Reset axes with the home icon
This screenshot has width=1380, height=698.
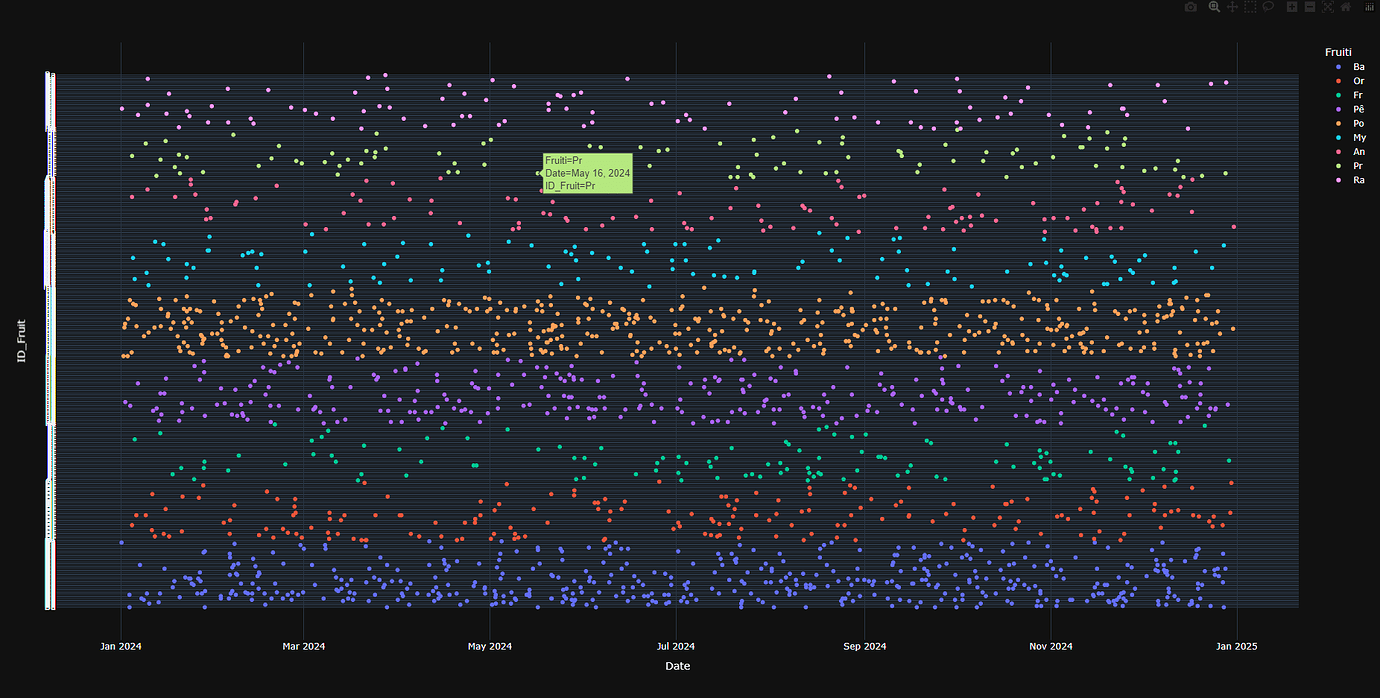click(1346, 7)
